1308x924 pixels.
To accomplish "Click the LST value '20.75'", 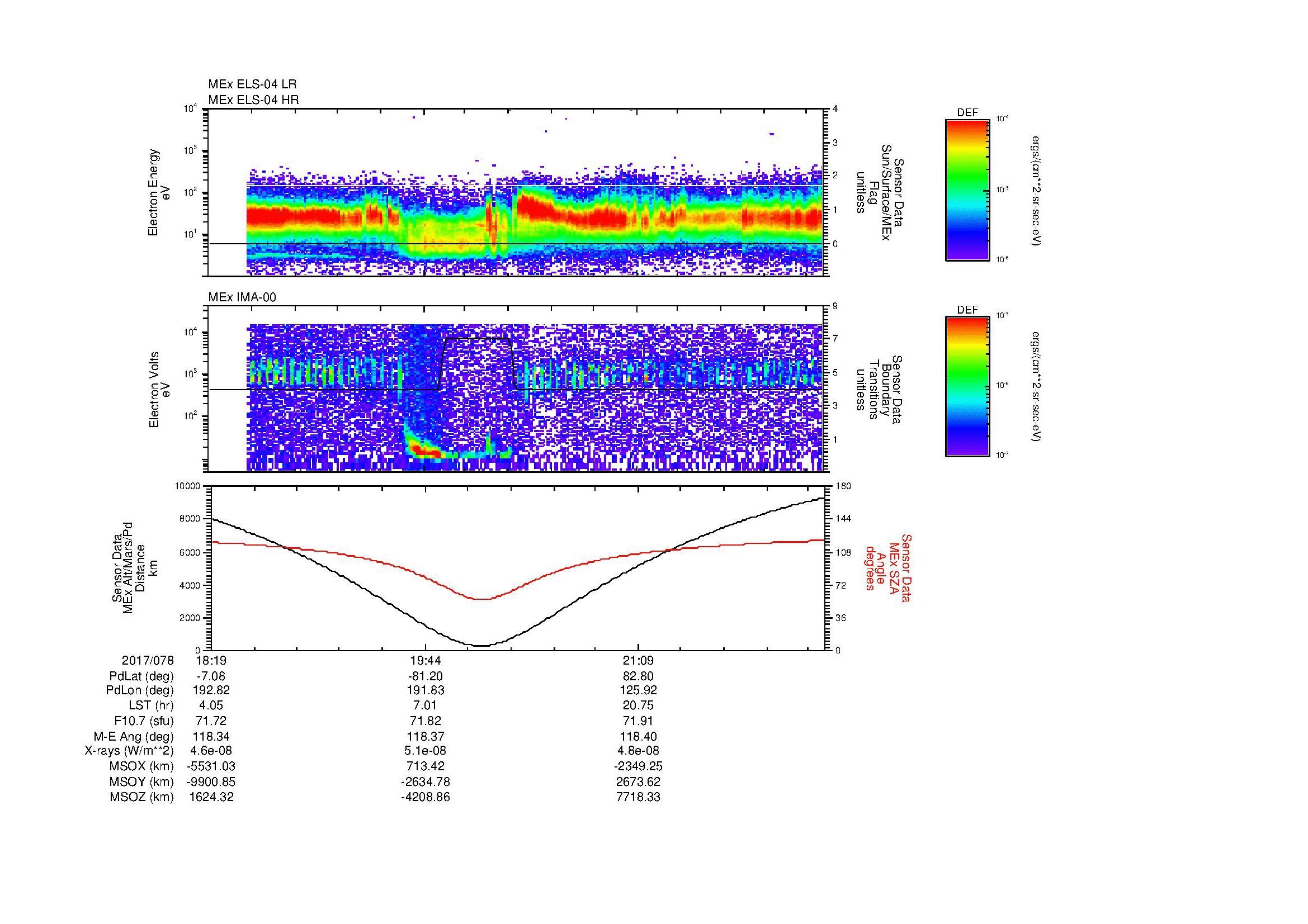I will (639, 705).
